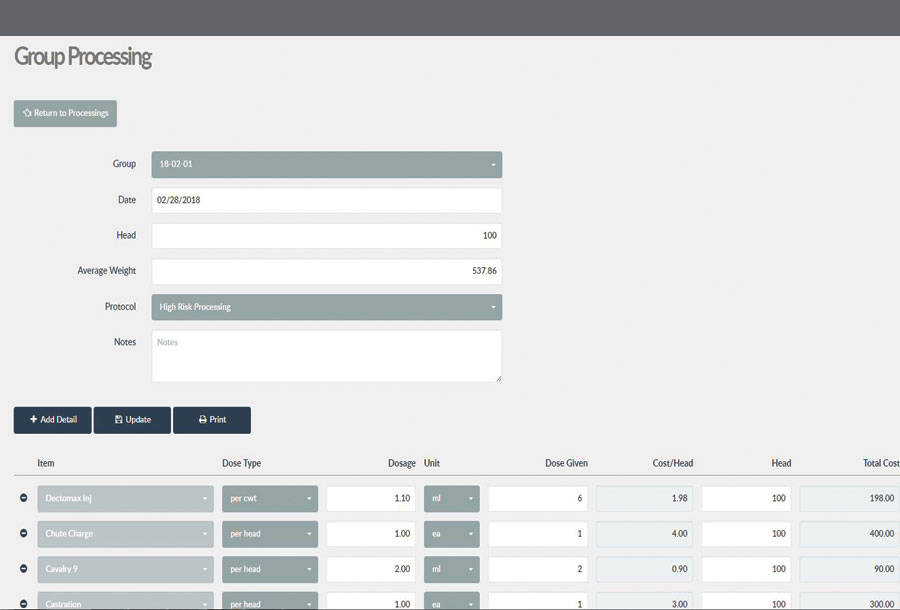The image size is (900, 610).
Task: Click inside the Notes text area
Action: [326, 356]
